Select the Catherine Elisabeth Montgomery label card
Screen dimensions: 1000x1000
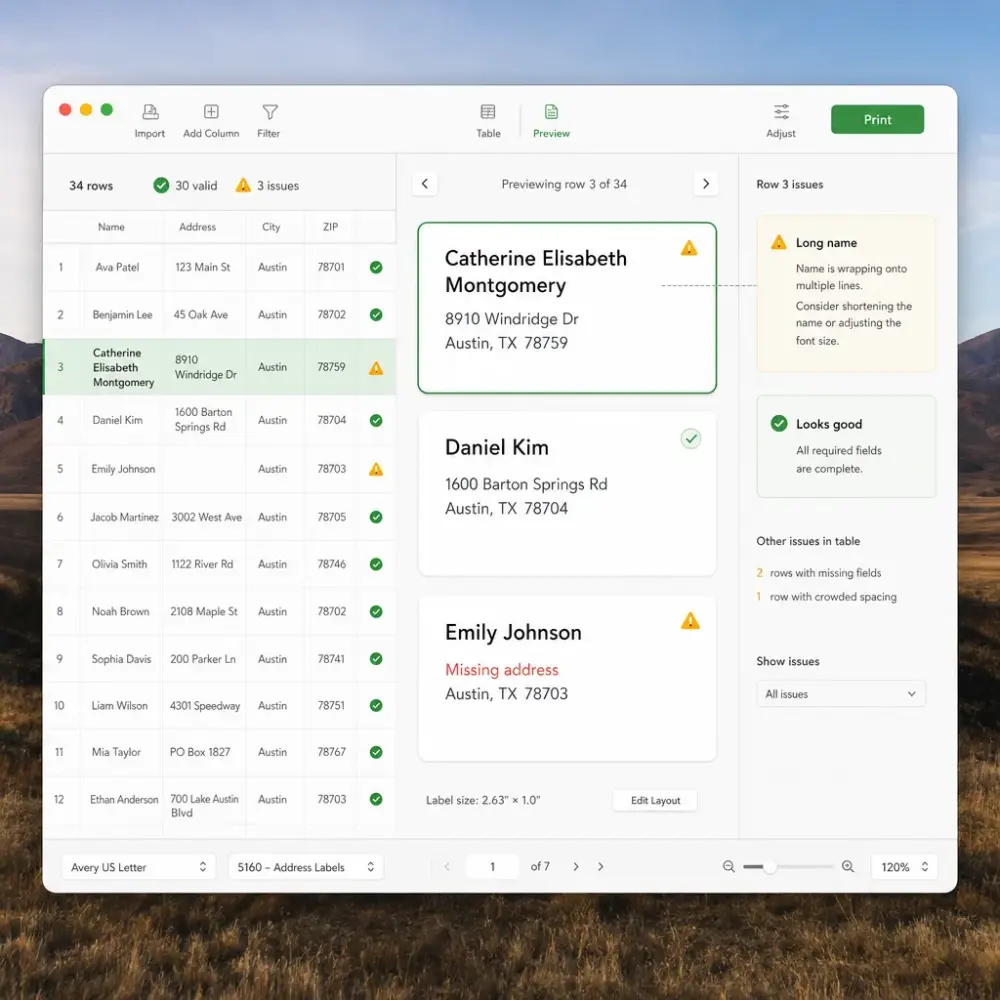567,308
